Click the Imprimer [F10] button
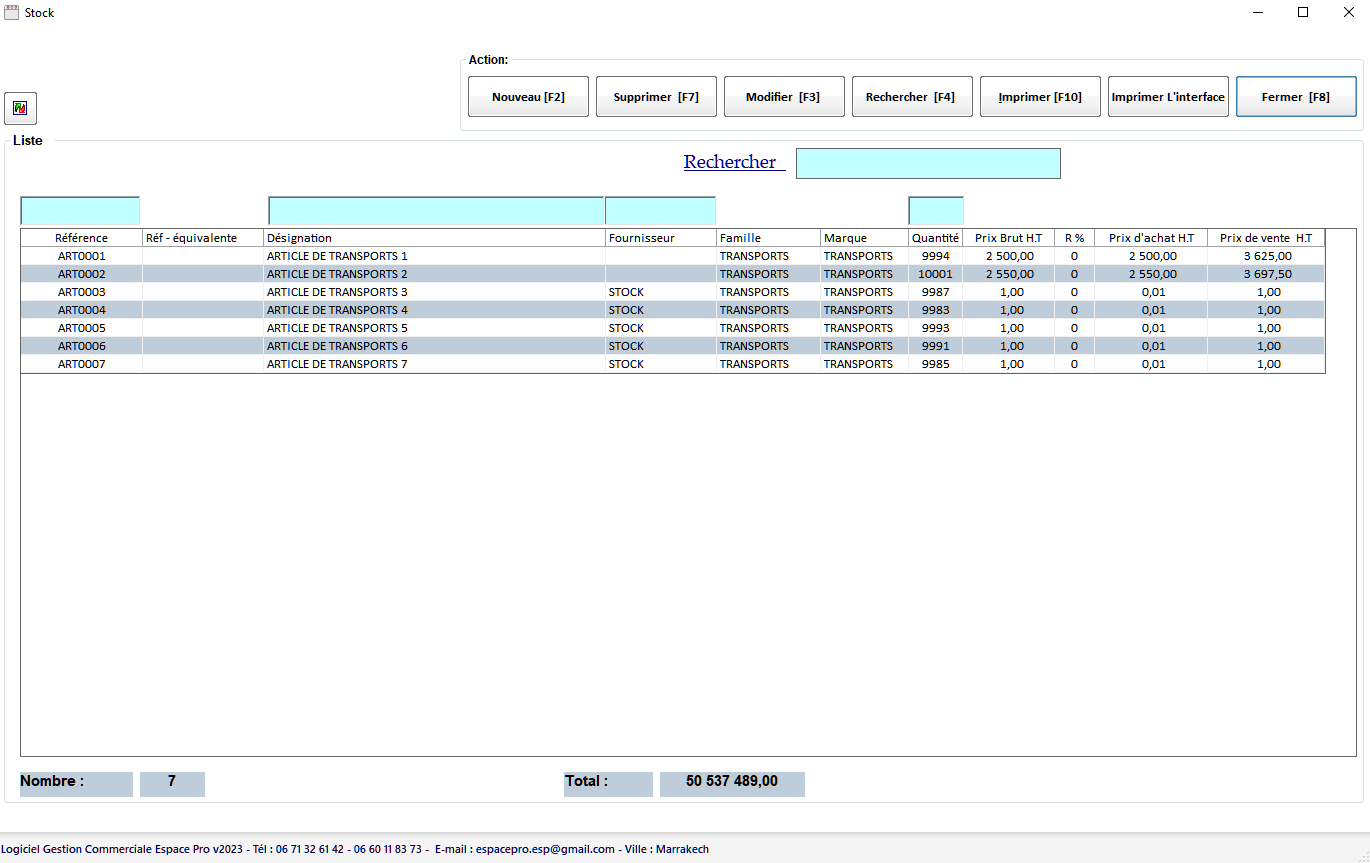The height and width of the screenshot is (863, 1370). (x=1040, y=97)
